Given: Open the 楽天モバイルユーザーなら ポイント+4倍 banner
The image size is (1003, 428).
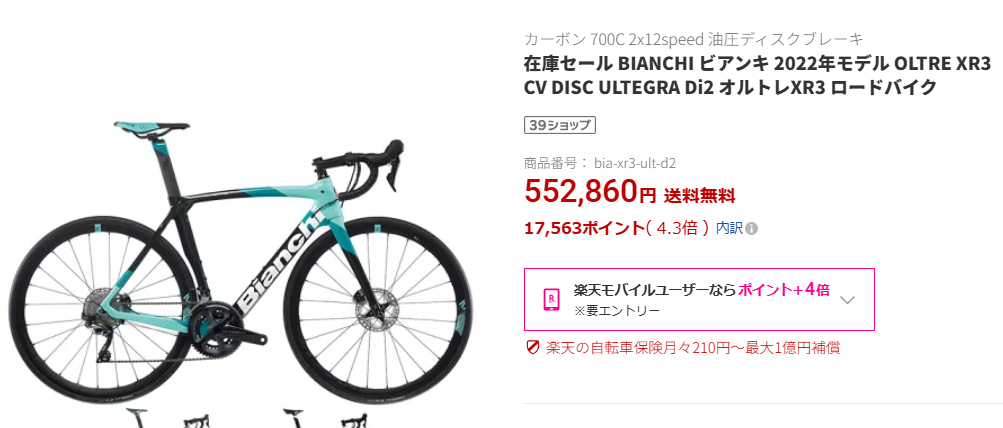Looking at the screenshot, I should coord(699,299).
